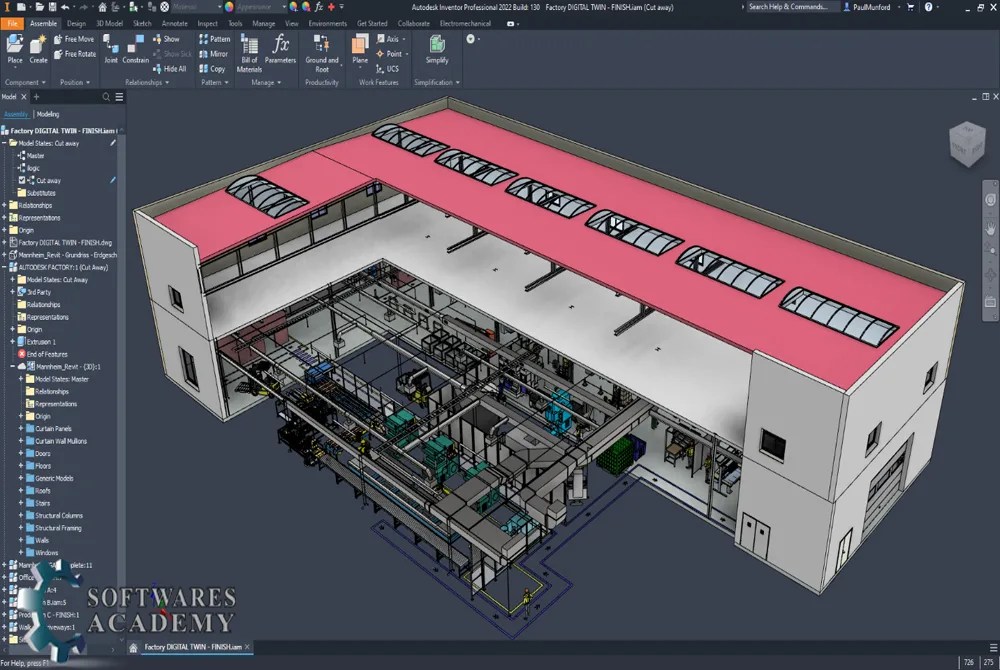The height and width of the screenshot is (670, 1000).
Task: Select the Ground and Root tool
Action: pos(321,50)
